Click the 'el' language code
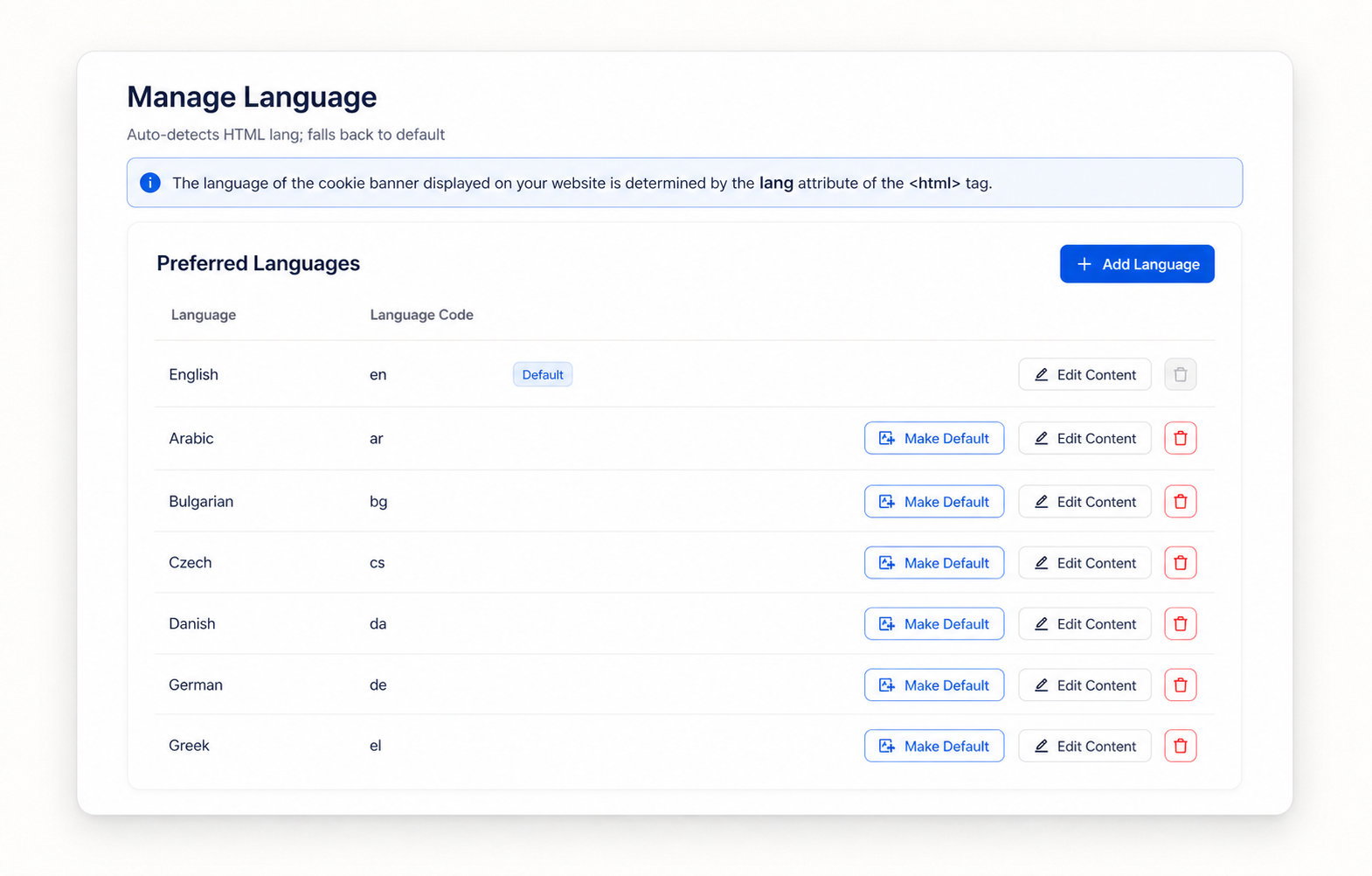 click(375, 746)
